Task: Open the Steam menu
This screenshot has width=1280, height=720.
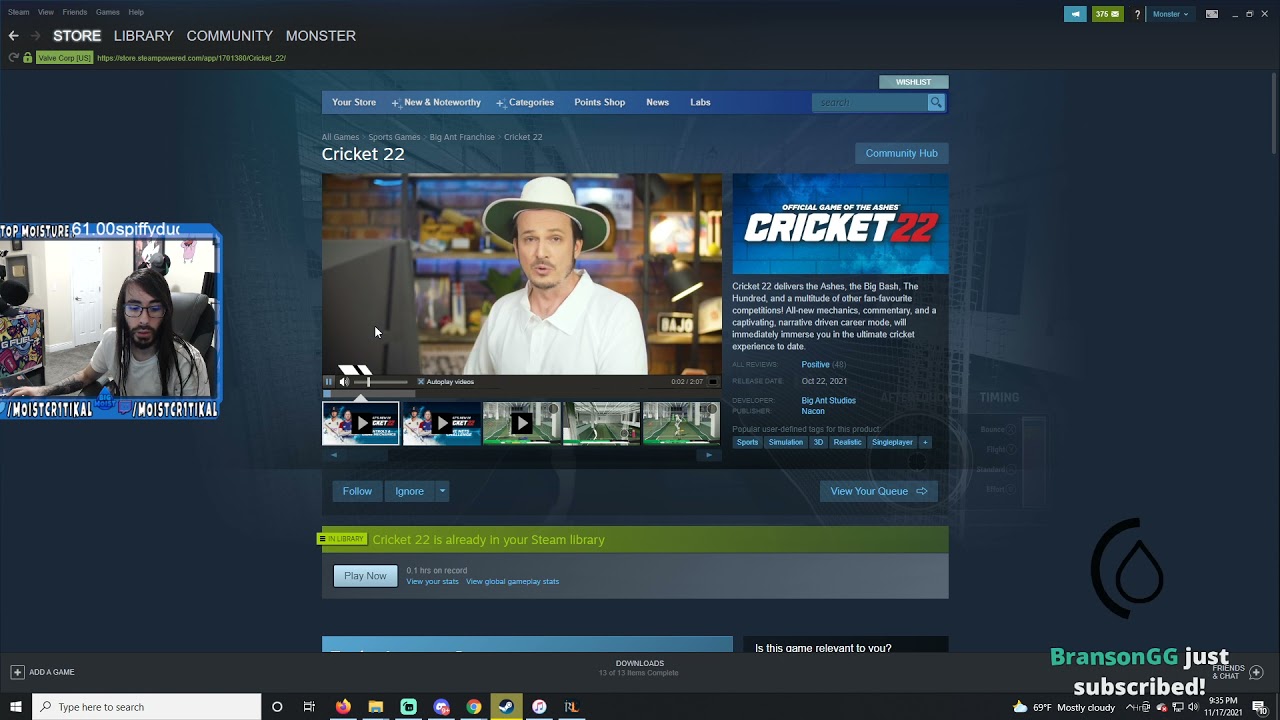Action: coord(19,12)
